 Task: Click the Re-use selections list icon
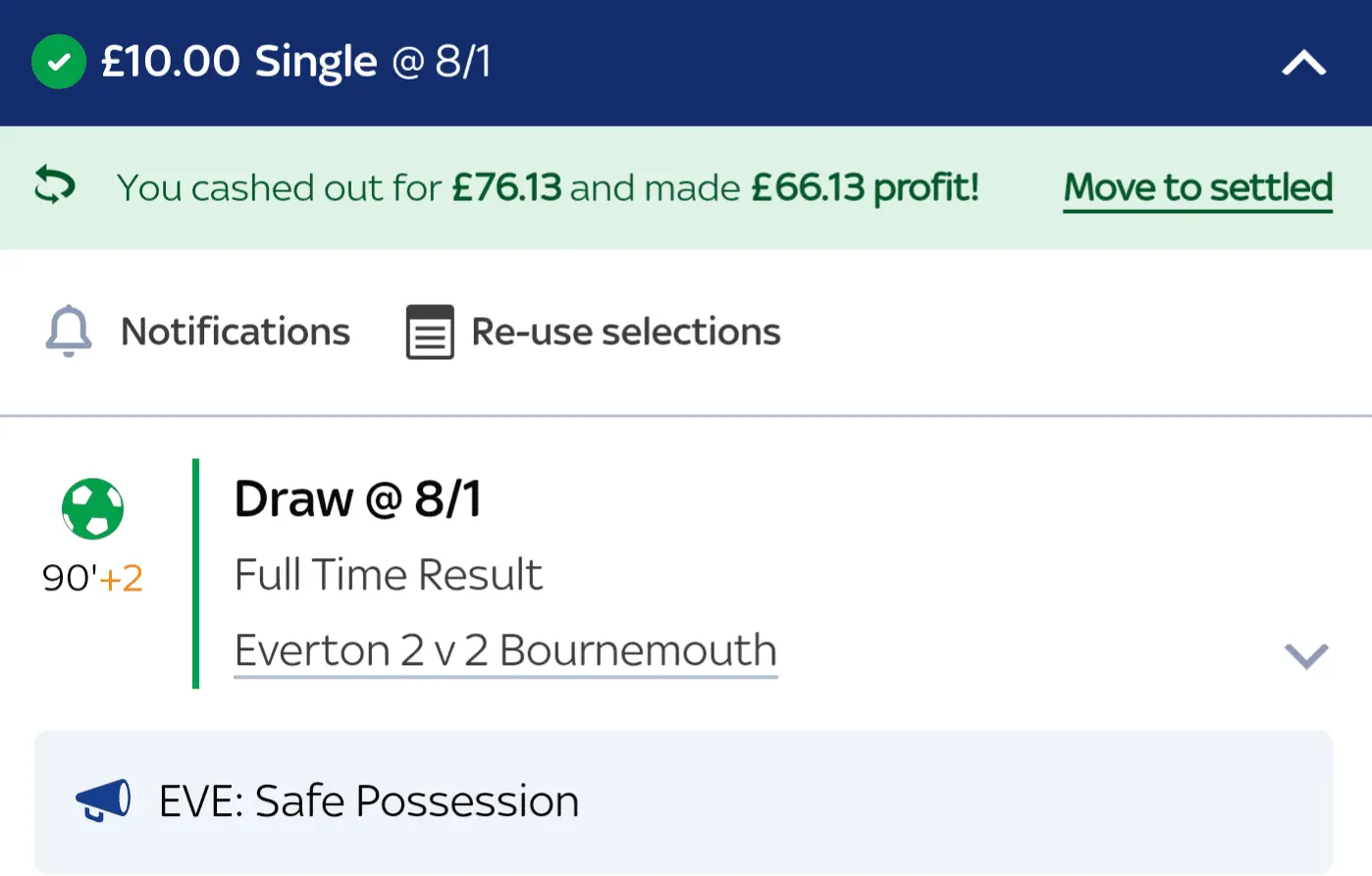[x=430, y=333]
